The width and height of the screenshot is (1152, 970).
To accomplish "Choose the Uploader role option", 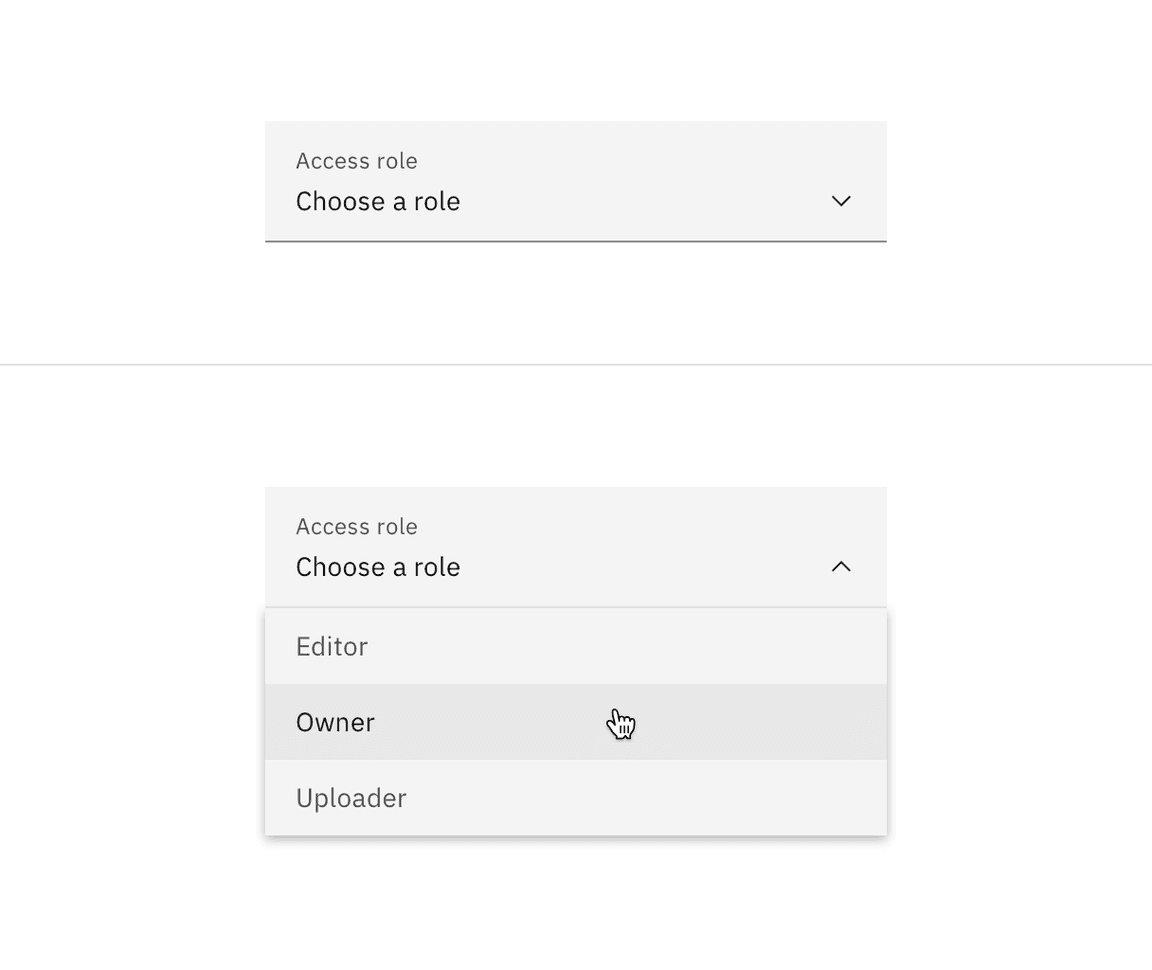I will [575, 798].
